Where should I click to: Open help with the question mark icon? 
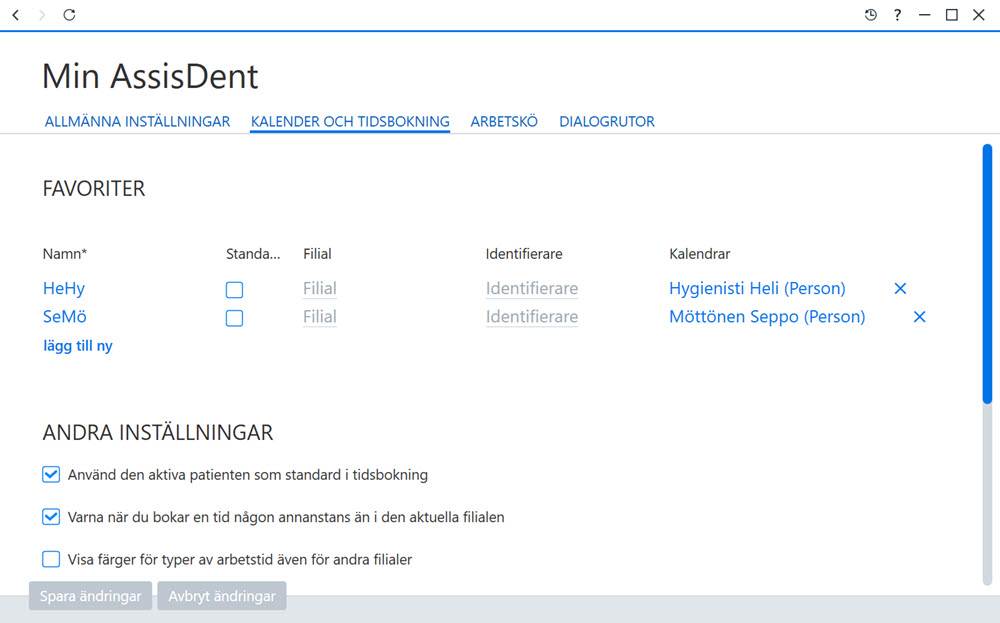[x=897, y=15]
